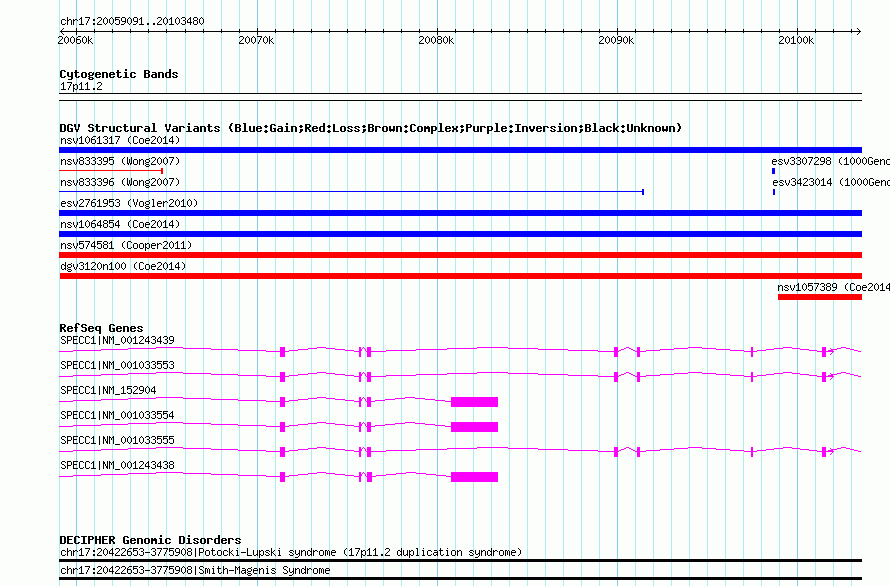Click the 20070k ruler tick label

coord(256,40)
